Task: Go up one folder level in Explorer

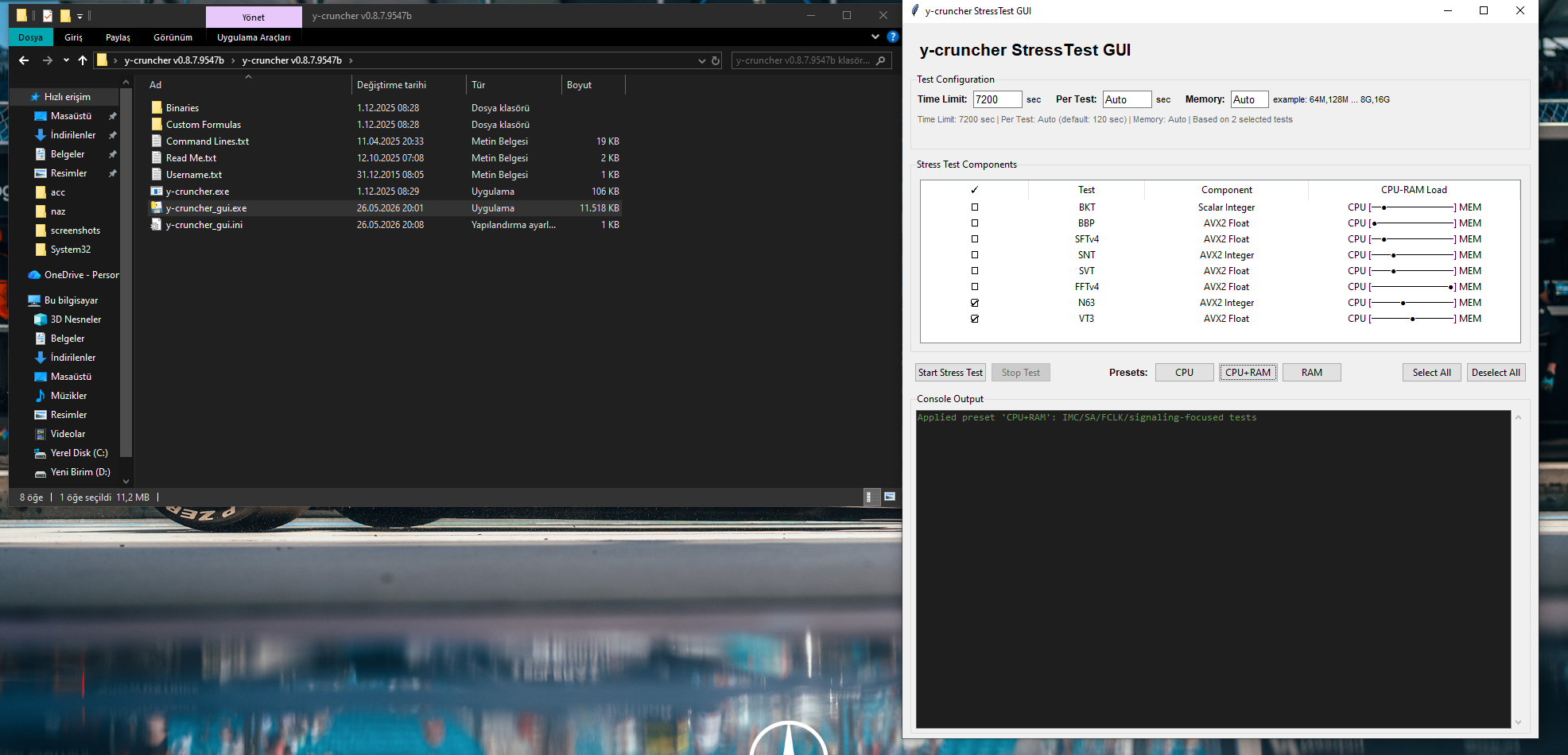Action: click(83, 60)
